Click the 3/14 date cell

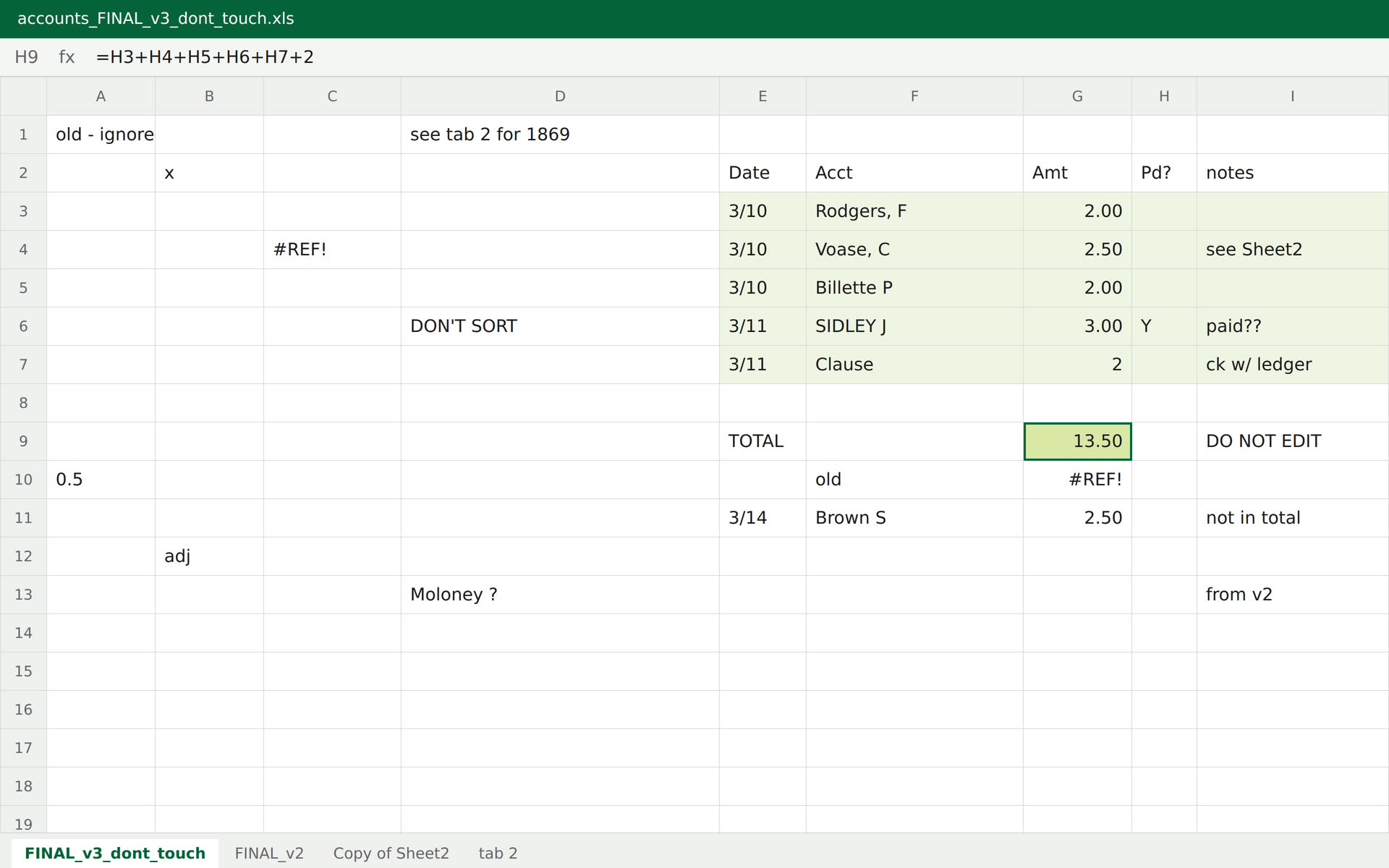(763, 518)
